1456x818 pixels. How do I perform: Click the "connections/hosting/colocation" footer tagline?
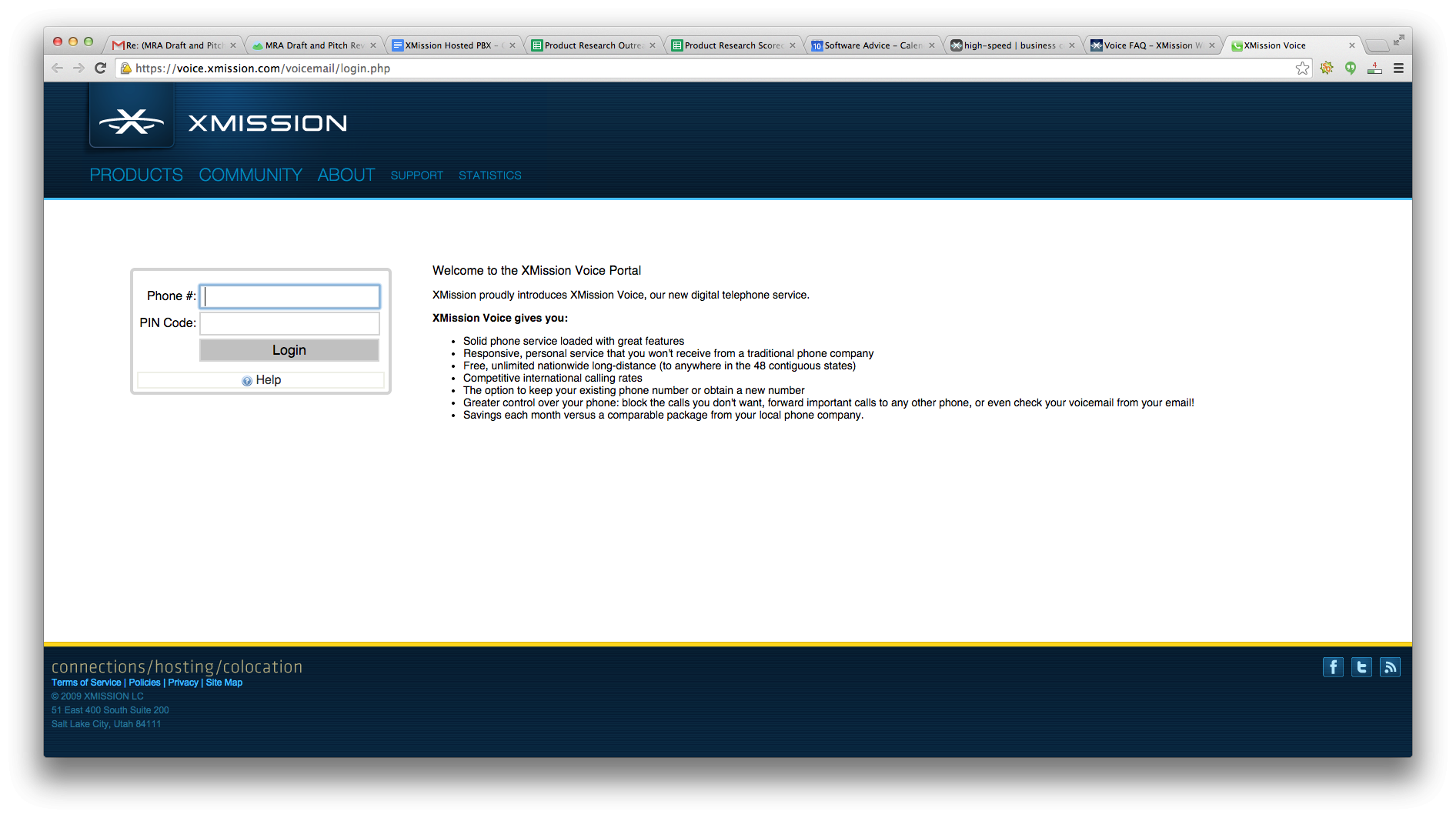click(x=177, y=666)
